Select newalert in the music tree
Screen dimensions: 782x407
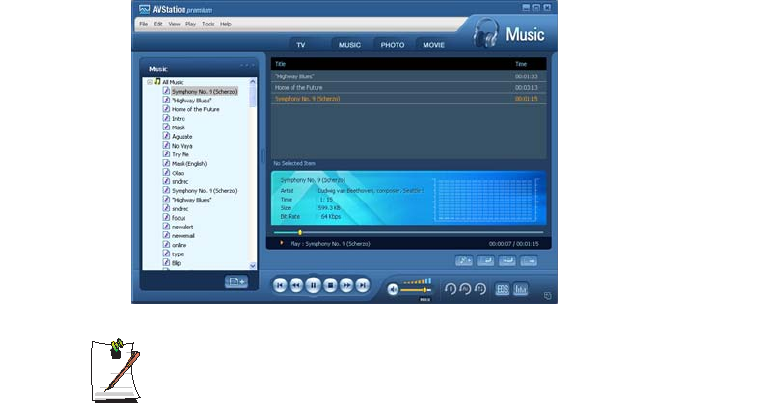[x=183, y=227]
